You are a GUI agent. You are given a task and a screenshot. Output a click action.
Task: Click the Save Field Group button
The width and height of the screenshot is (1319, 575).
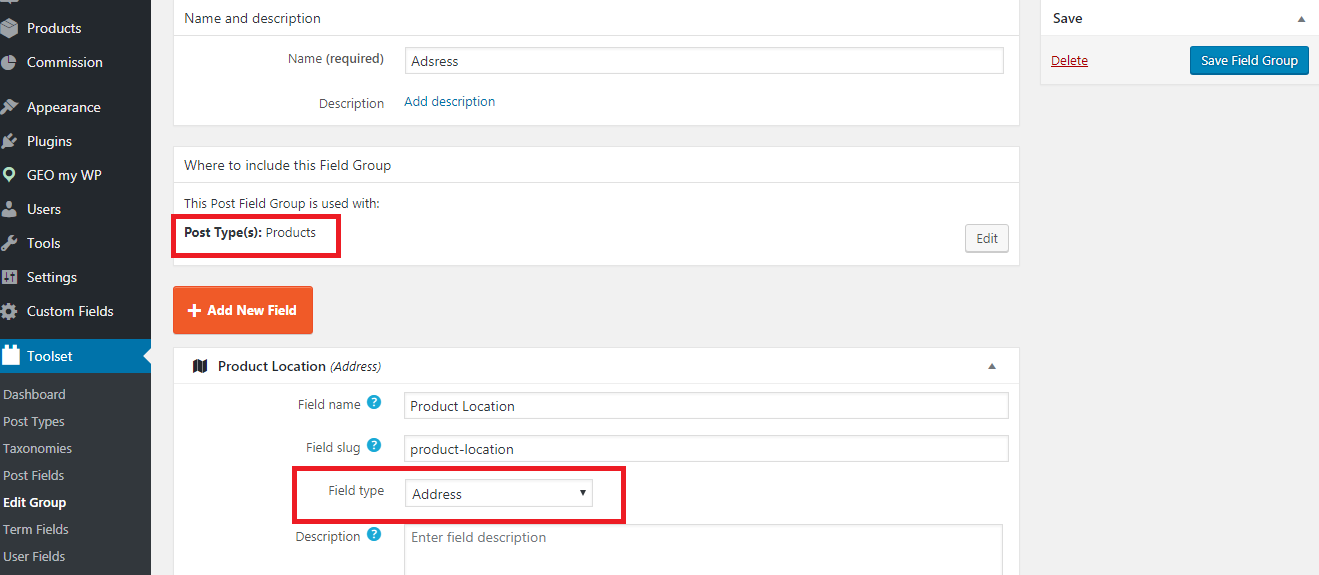(1249, 60)
